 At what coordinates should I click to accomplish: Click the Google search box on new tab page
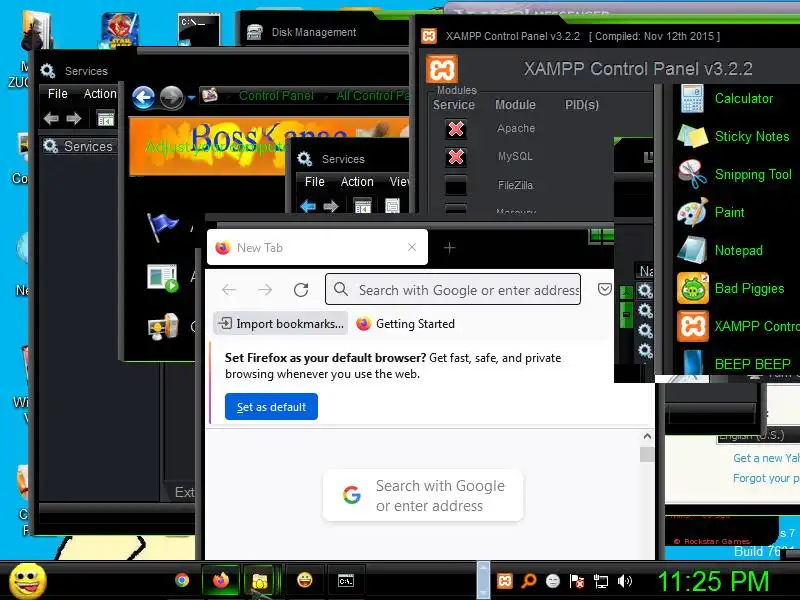click(x=423, y=495)
